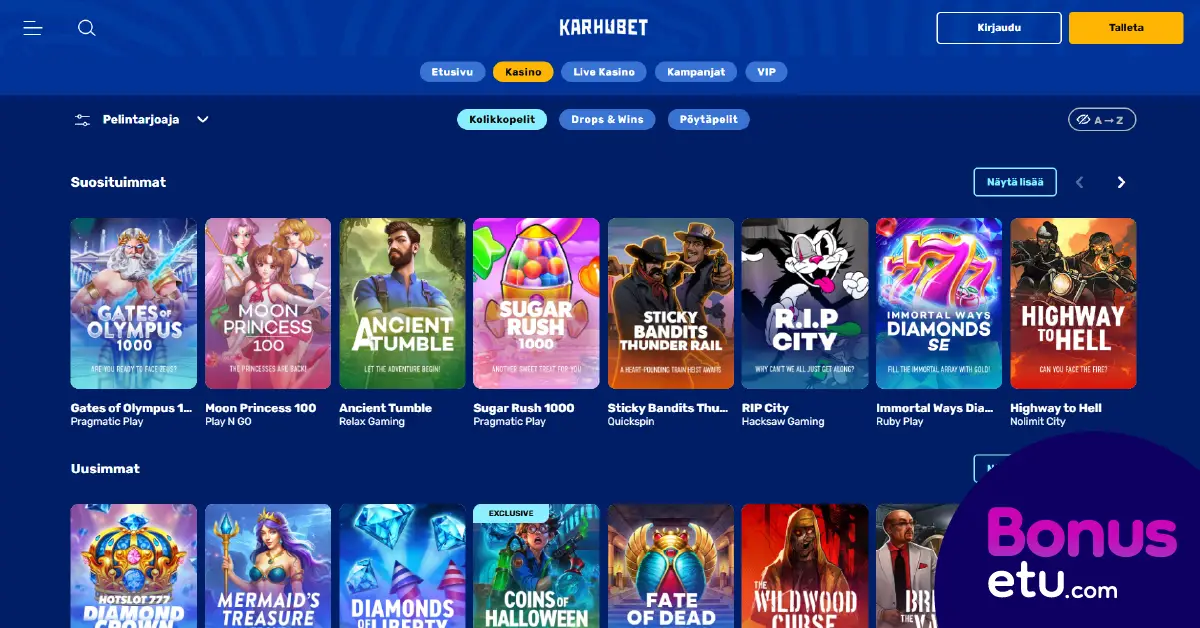Open the Exclusive Coins of Halloween game
Viewport: 1200px width, 628px height.
(x=536, y=566)
